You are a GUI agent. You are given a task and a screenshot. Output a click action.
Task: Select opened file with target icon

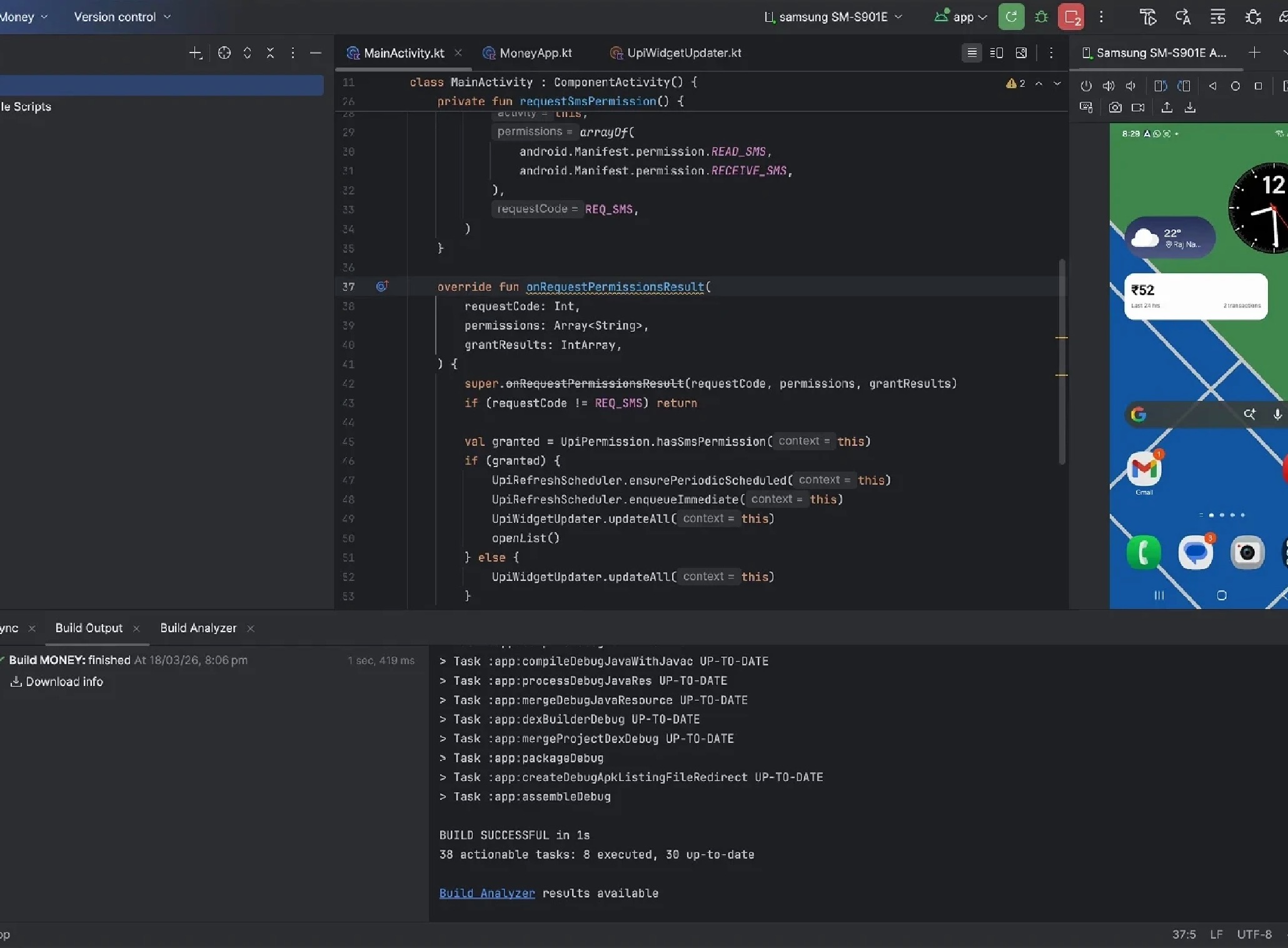pos(224,53)
